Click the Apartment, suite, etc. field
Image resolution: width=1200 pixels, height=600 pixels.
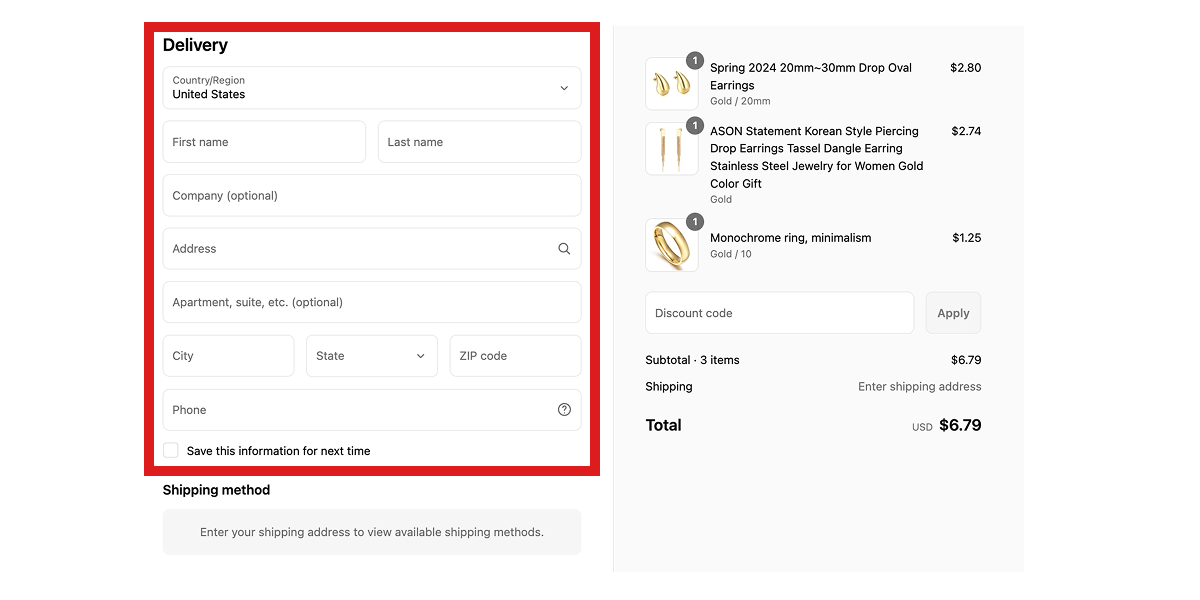point(371,302)
